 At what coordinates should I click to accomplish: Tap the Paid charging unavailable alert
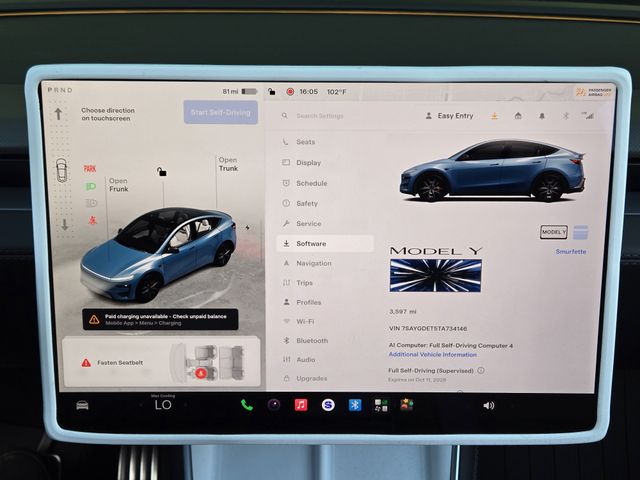[160, 319]
